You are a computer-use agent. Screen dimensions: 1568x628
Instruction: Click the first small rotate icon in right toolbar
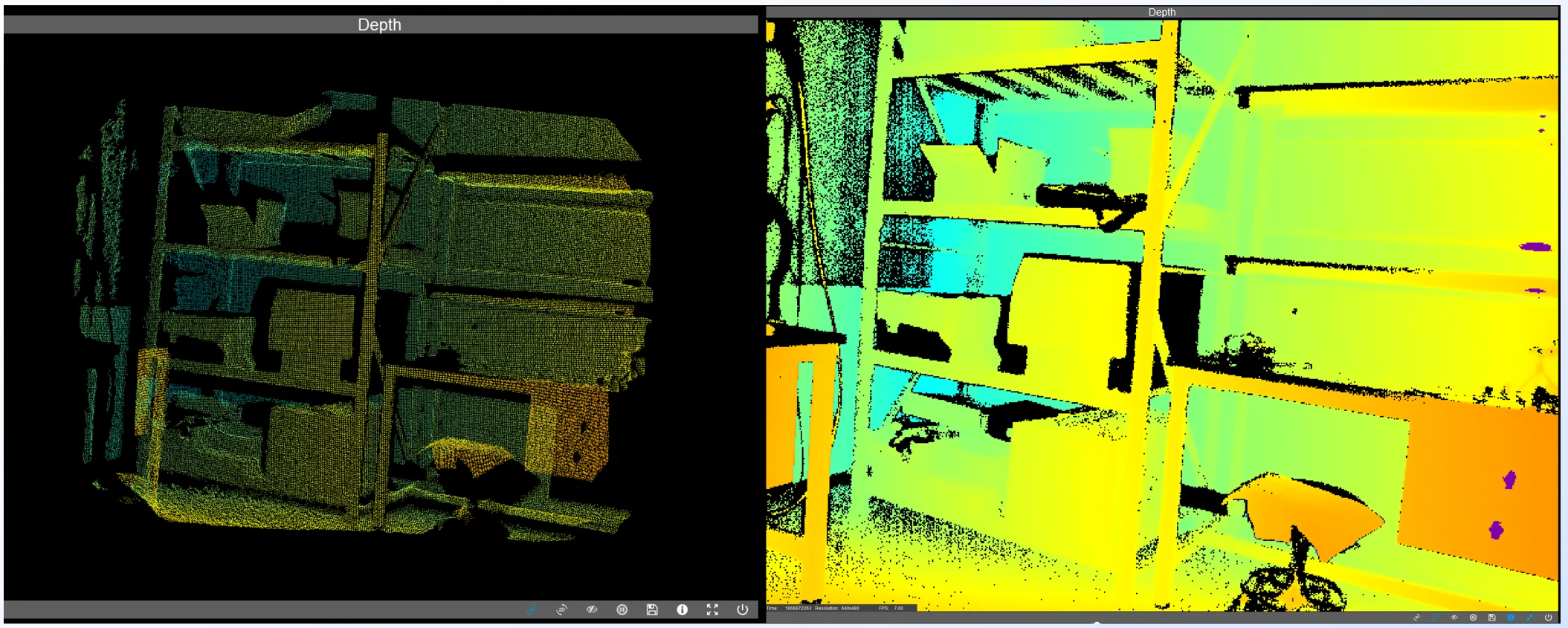[1416, 617]
